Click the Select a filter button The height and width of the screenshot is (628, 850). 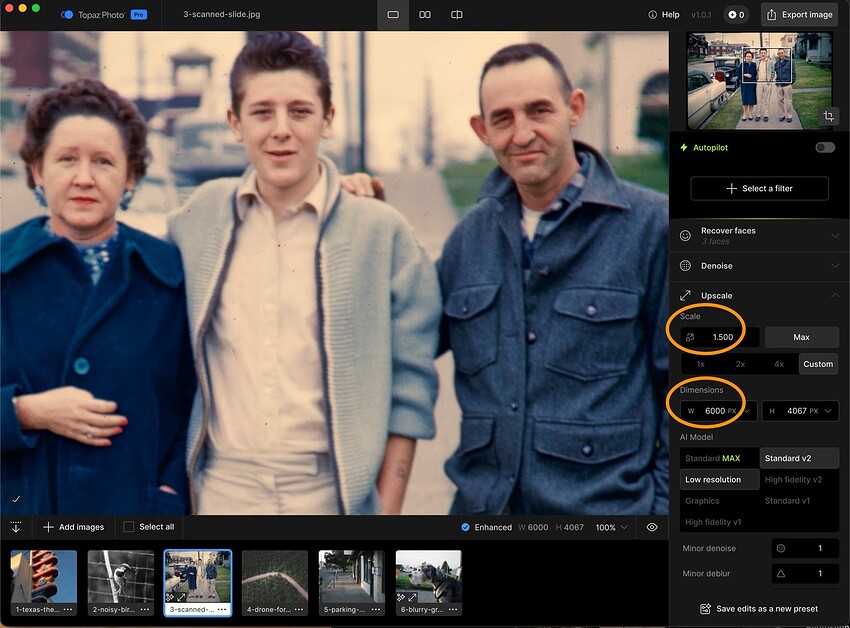[x=758, y=188]
